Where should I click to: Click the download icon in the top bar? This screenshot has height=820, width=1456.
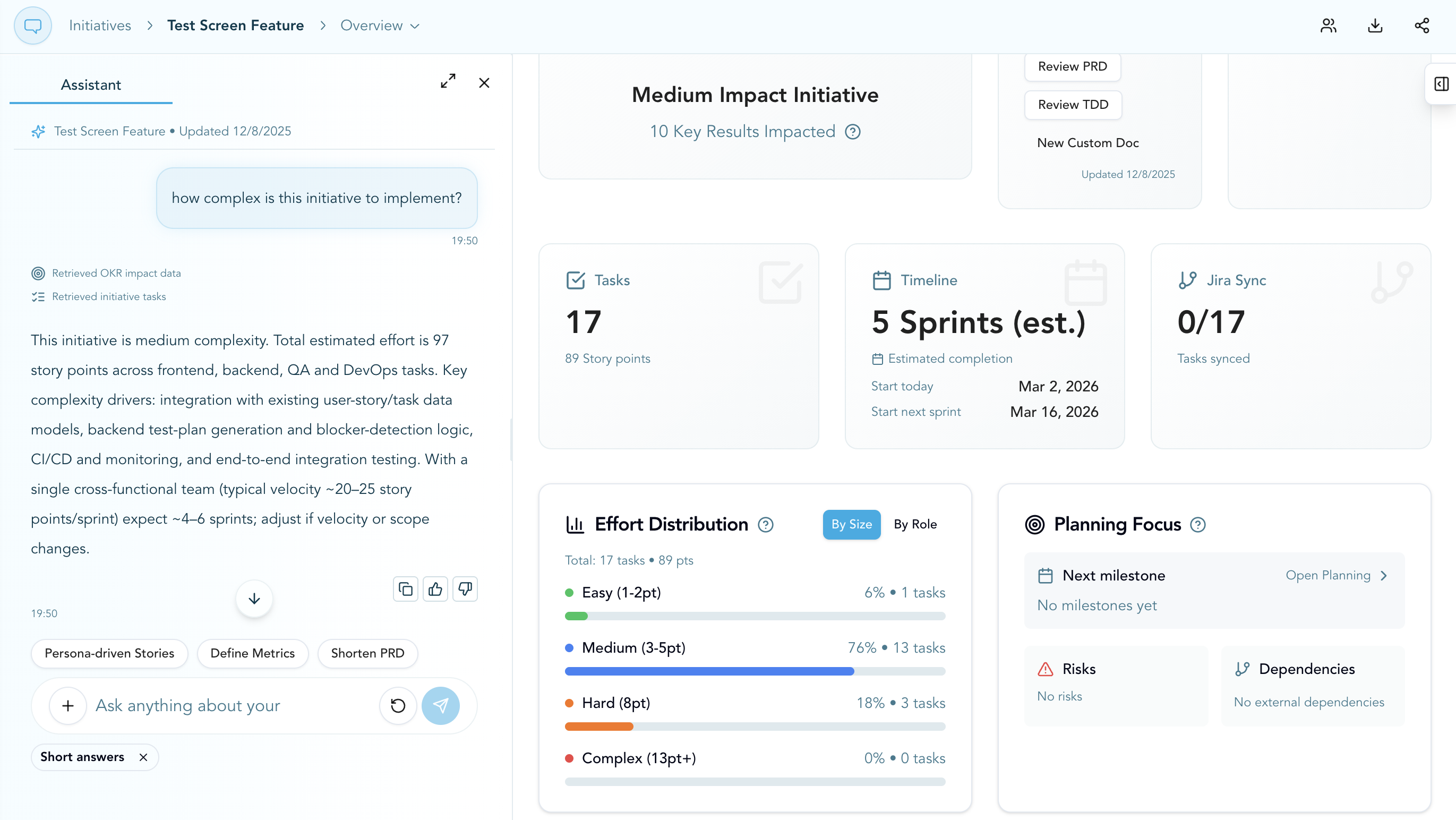pos(1375,25)
